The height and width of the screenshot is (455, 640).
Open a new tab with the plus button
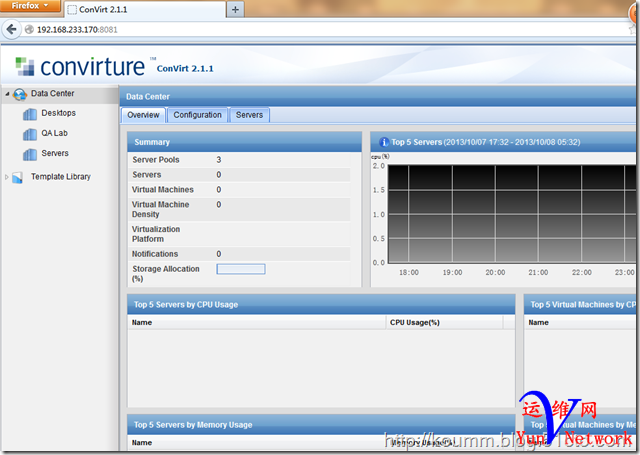(235, 9)
